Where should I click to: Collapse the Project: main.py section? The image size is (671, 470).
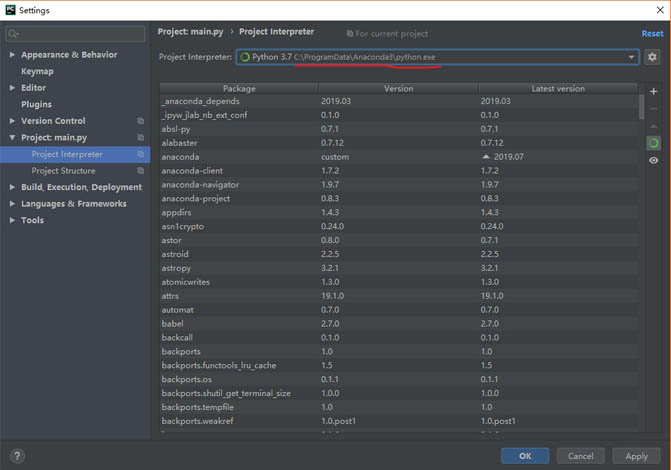click(12, 138)
